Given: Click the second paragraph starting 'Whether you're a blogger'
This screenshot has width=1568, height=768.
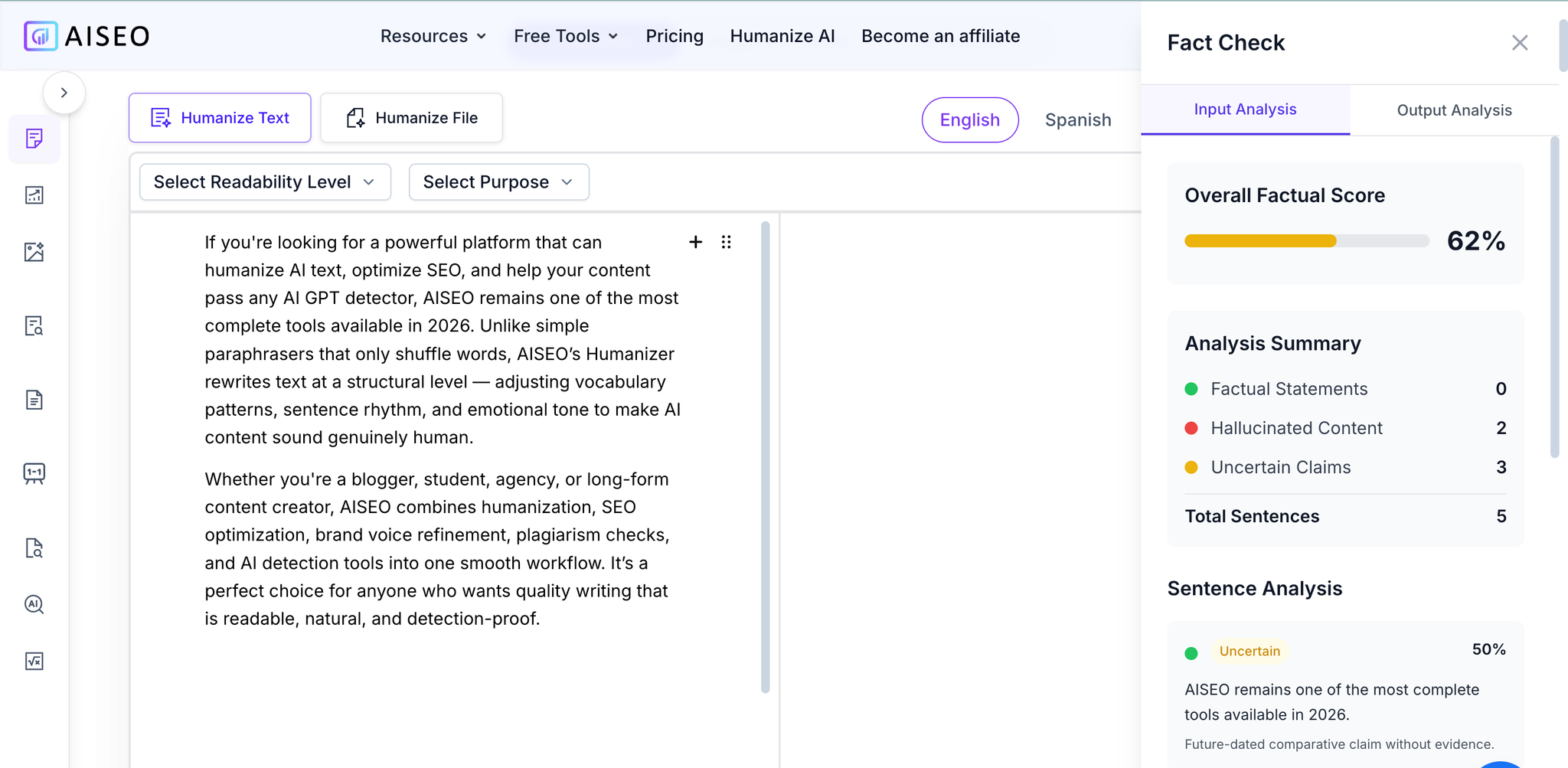Looking at the screenshot, I should [x=437, y=549].
